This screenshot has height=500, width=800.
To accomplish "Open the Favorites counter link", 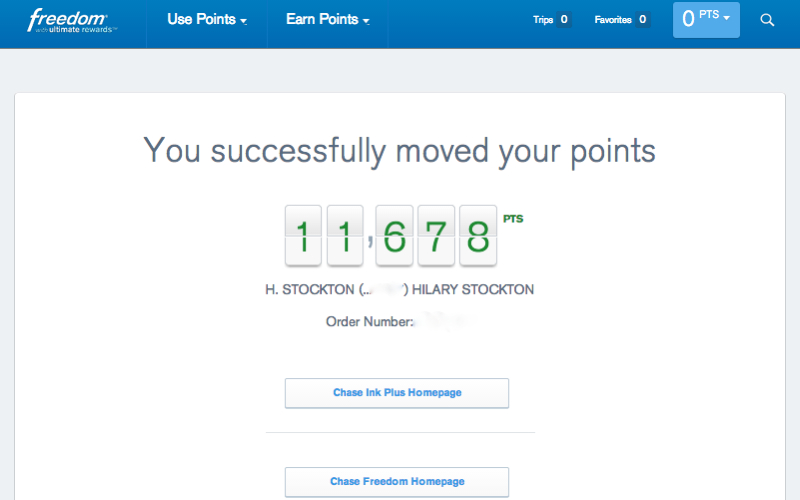I will click(622, 19).
